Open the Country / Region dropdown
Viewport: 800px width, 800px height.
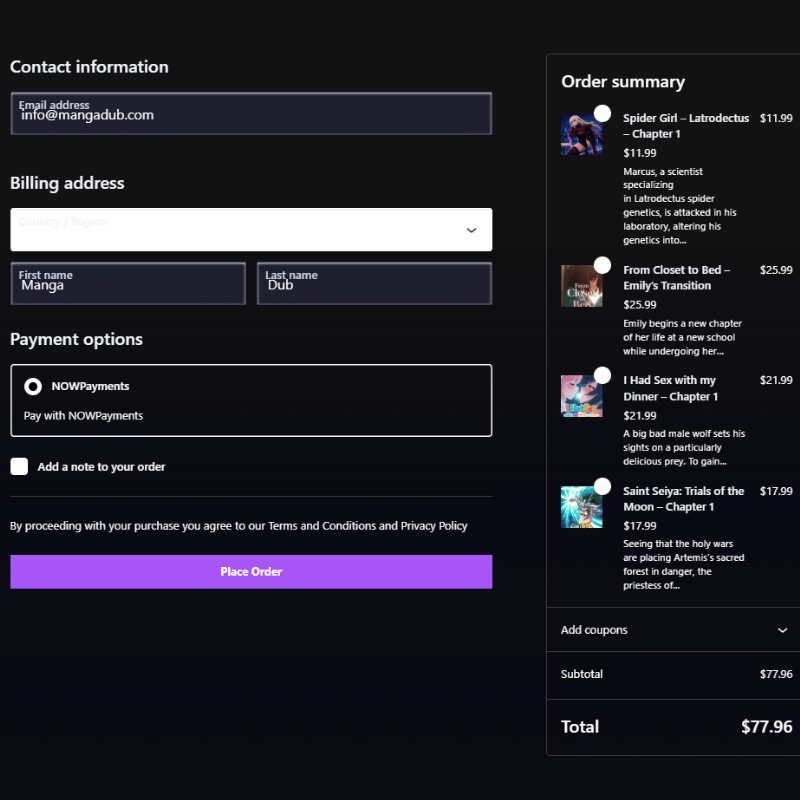(x=251, y=229)
